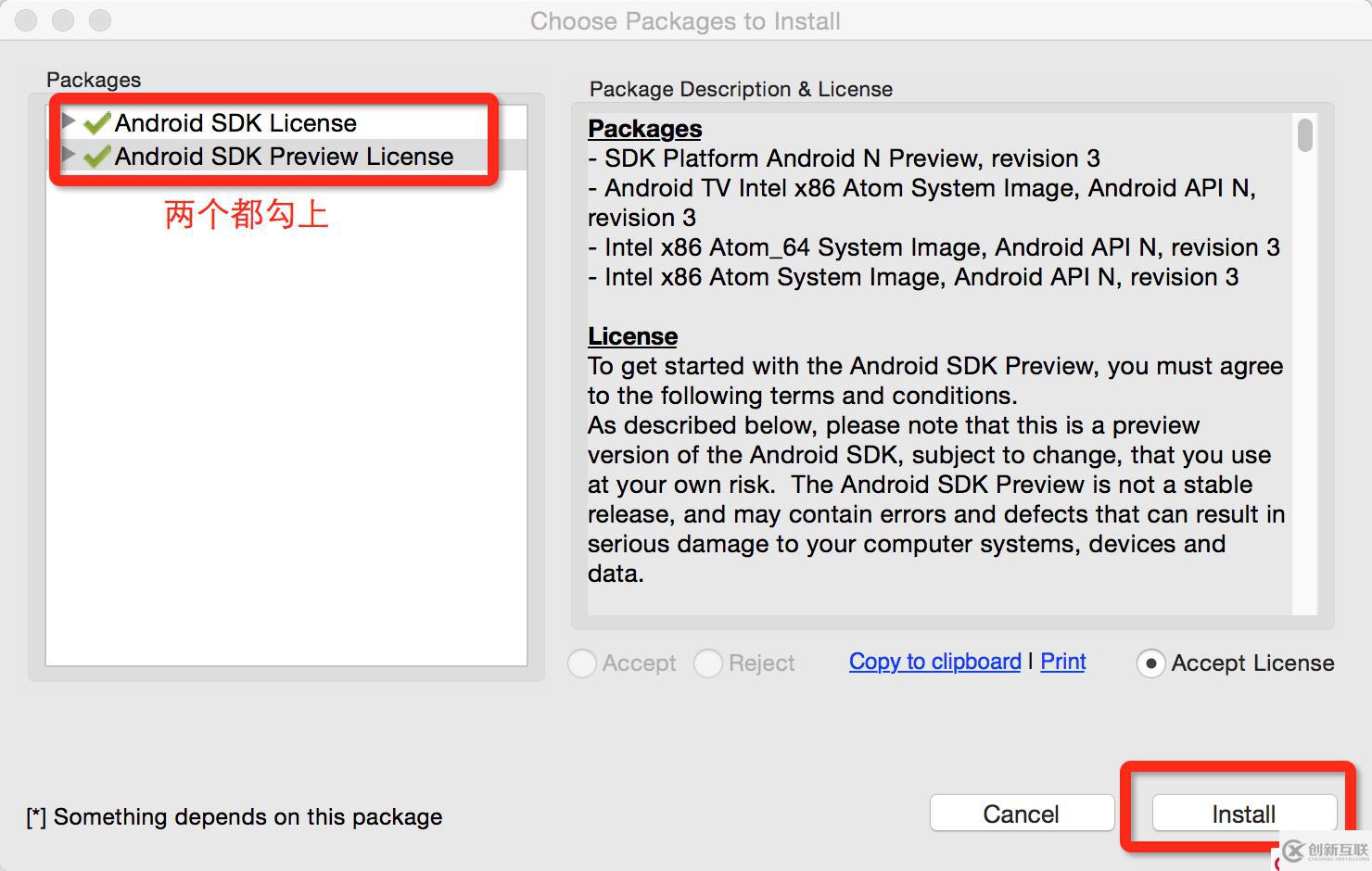
Task: Expand the Android SDK License tree node
Action: coord(68,121)
